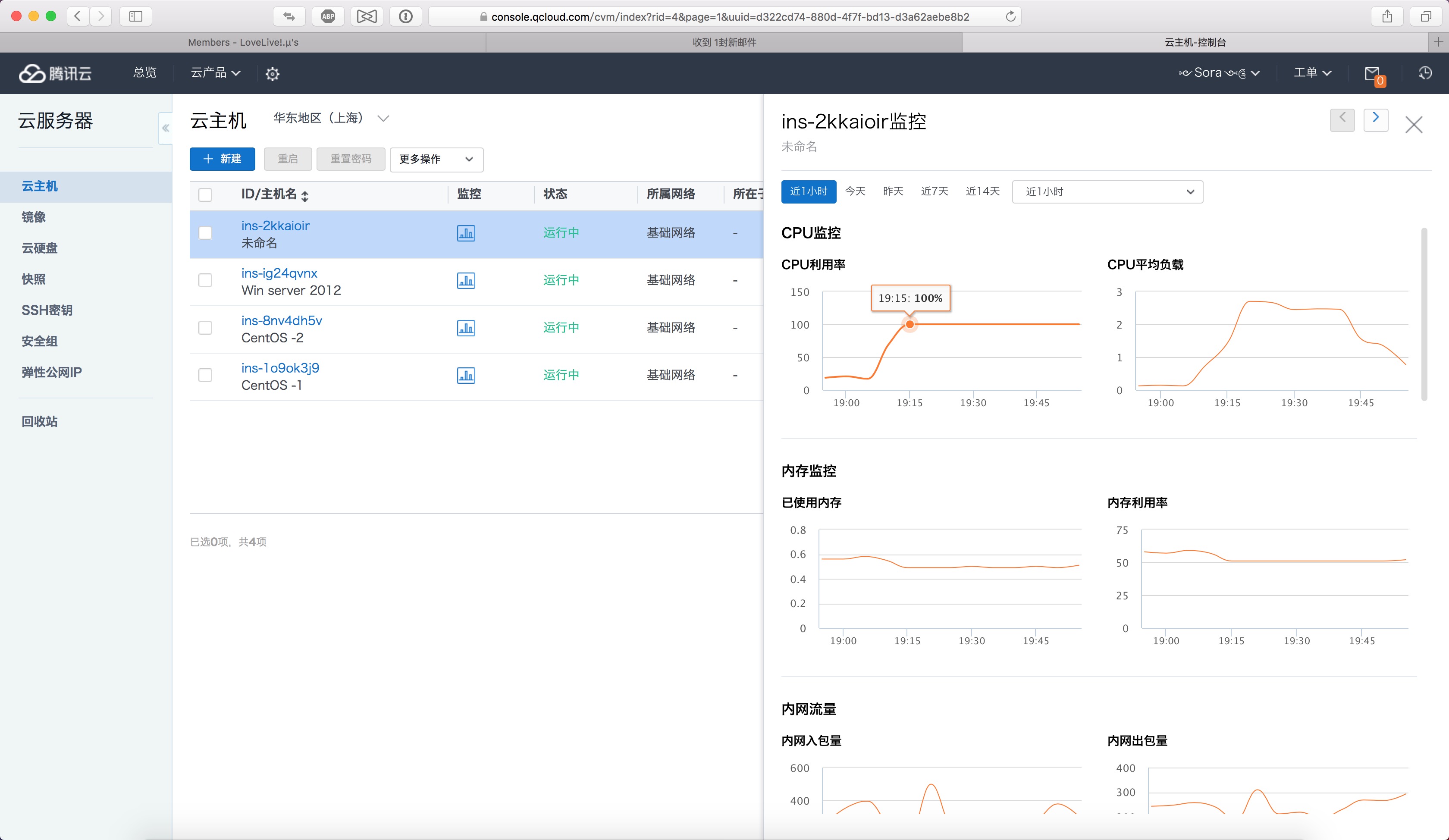The height and width of the screenshot is (840, 1449).
Task: Open monitoring chart icon for ins-ig24qvnx
Action: point(466,281)
